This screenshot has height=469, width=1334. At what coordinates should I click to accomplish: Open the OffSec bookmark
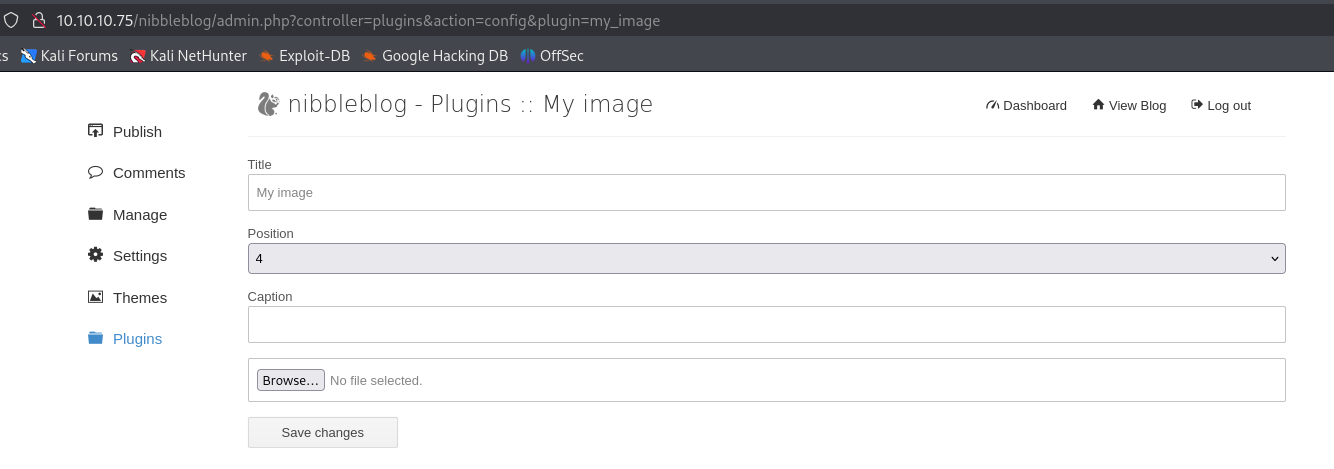[x=552, y=56]
